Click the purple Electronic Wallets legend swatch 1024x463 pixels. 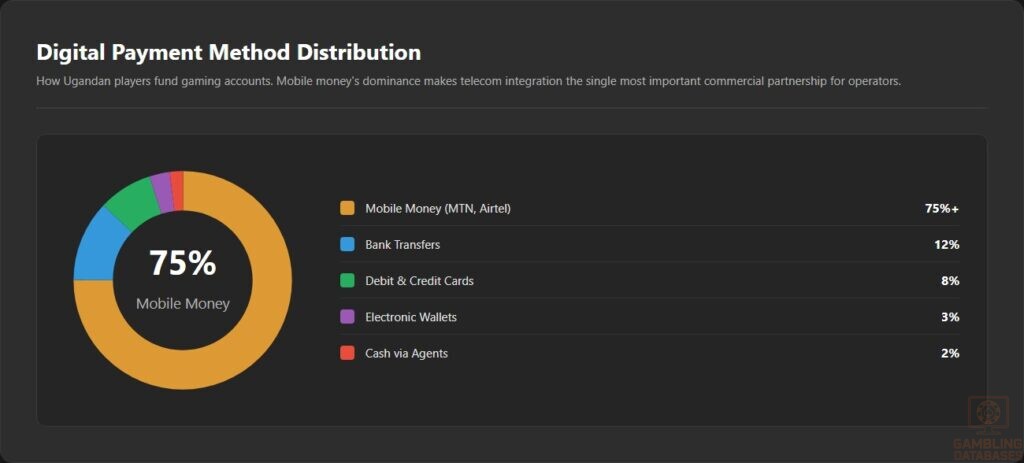coord(347,317)
